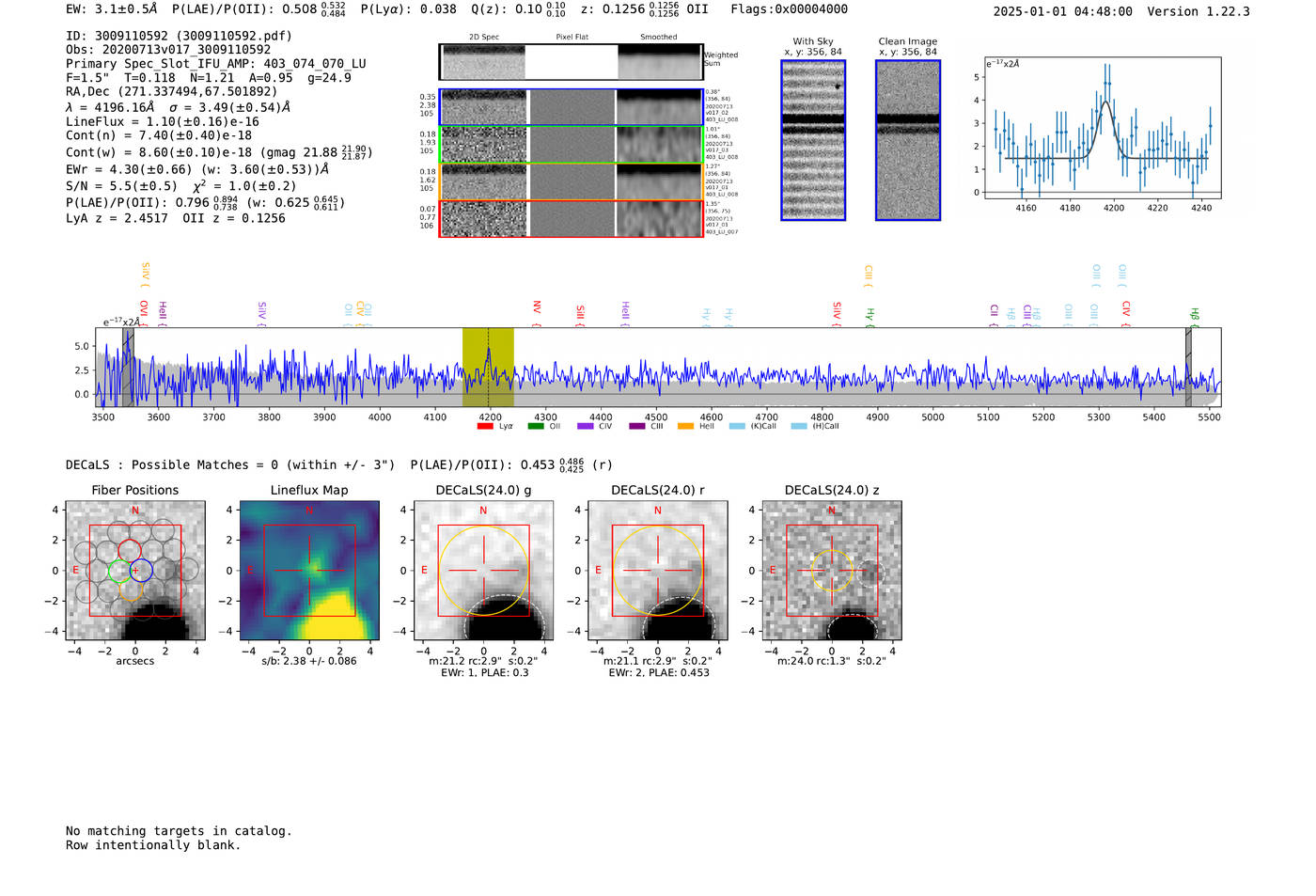
Task: Click the orange HeII legend swatch
Action: tap(686, 427)
